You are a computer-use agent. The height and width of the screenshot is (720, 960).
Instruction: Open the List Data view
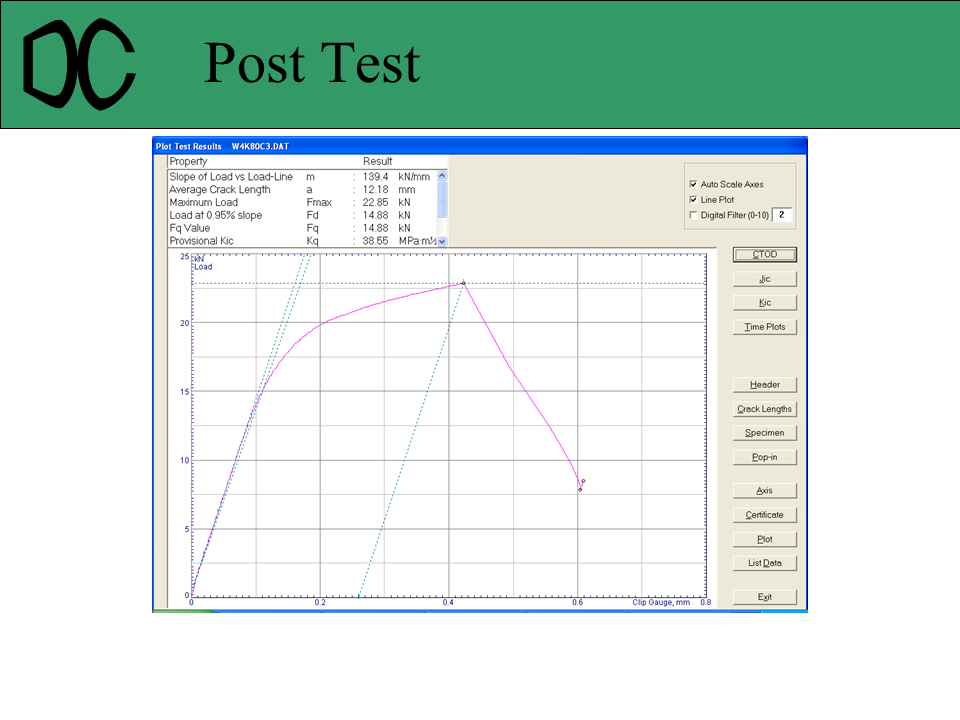click(764, 563)
